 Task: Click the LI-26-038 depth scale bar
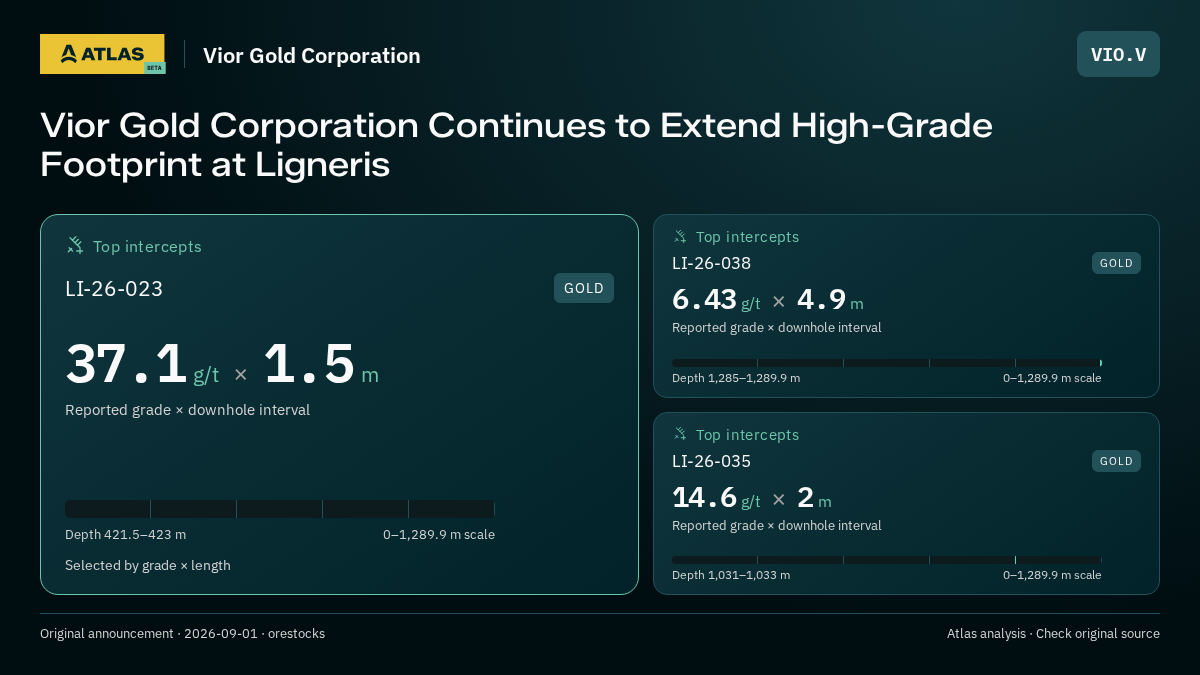click(887, 363)
